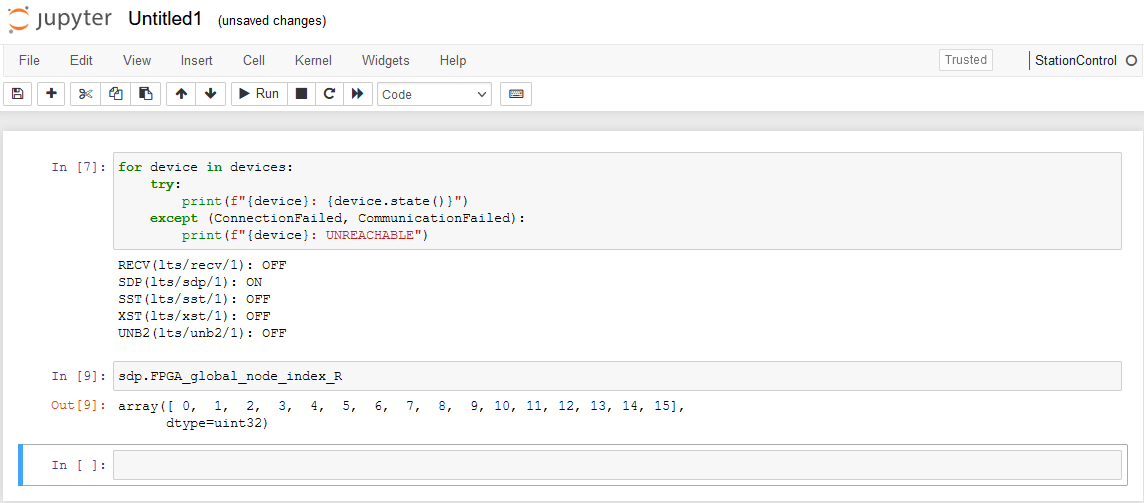Click the cell containing sdp.FPGA_global_node_index_R

coord(617,376)
